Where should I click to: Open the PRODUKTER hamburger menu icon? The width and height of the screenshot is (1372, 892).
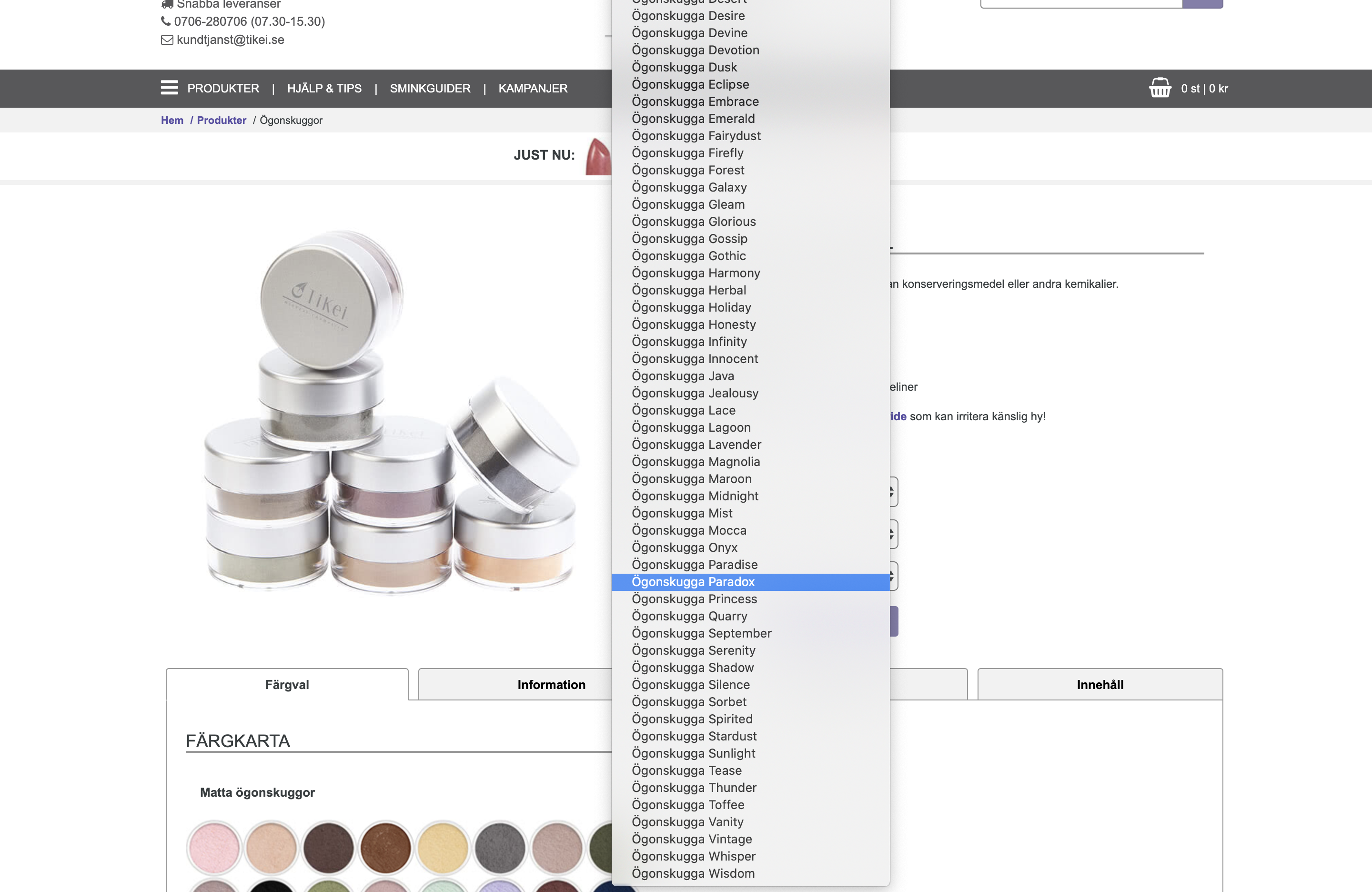click(169, 88)
